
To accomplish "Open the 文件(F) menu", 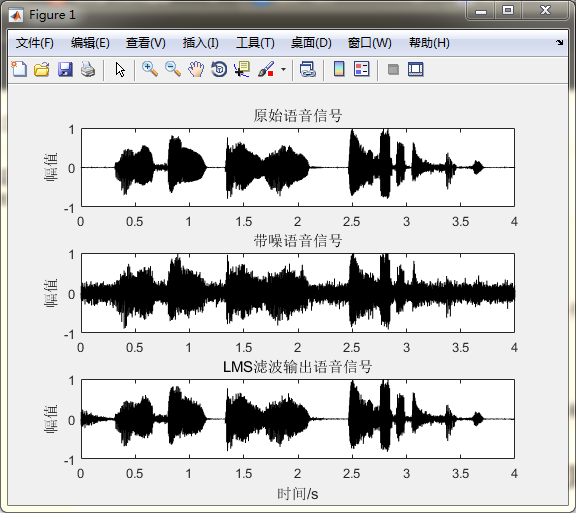I will (x=35, y=43).
